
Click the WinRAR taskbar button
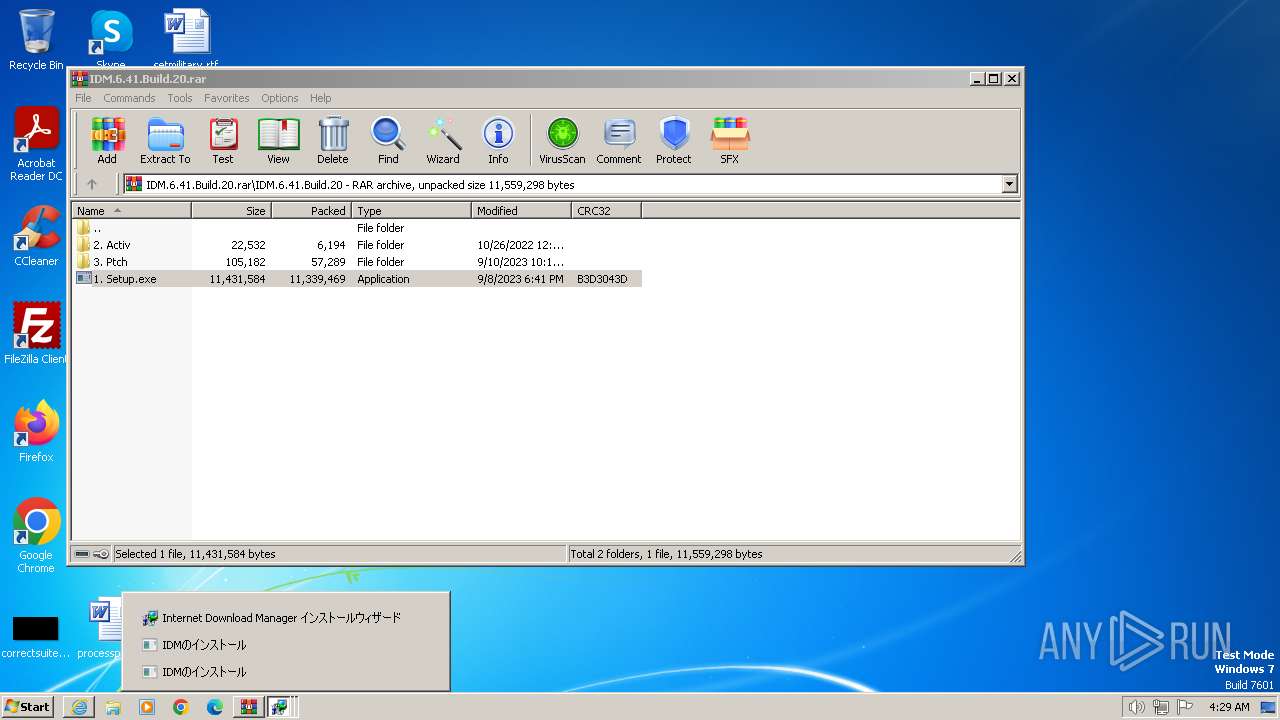[x=249, y=707]
